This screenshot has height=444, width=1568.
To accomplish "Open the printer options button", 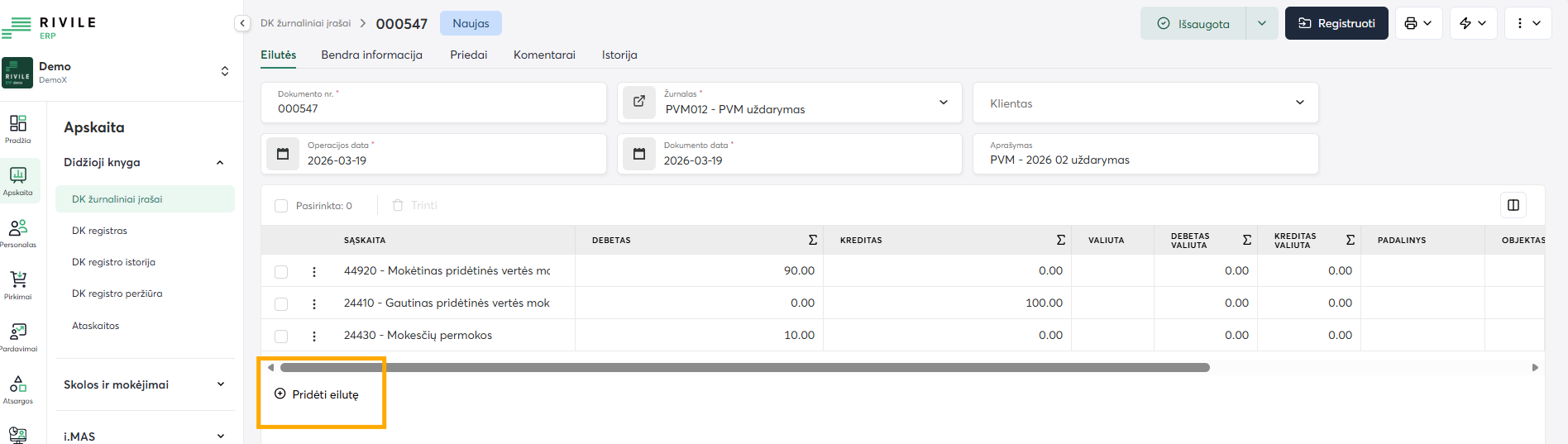I will pyautogui.click(x=1418, y=23).
